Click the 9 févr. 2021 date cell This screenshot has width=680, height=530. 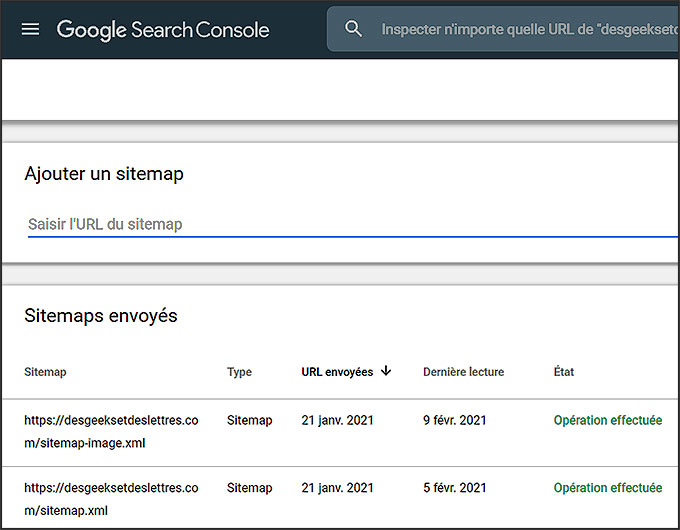click(x=454, y=420)
